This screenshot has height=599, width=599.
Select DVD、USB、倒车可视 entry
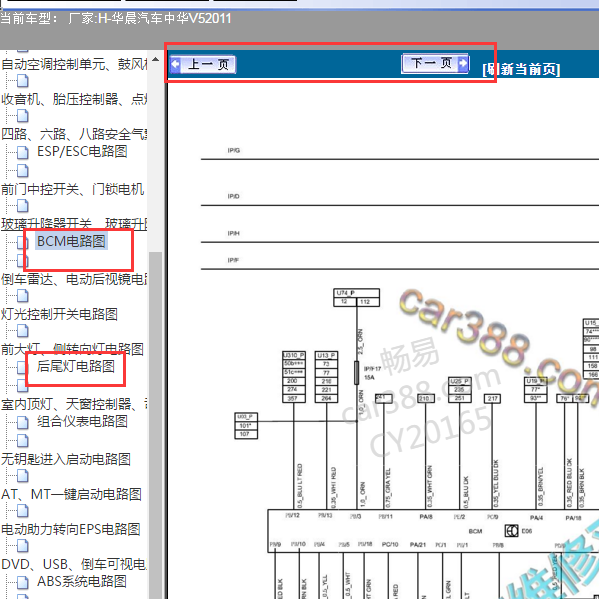click(x=74, y=564)
